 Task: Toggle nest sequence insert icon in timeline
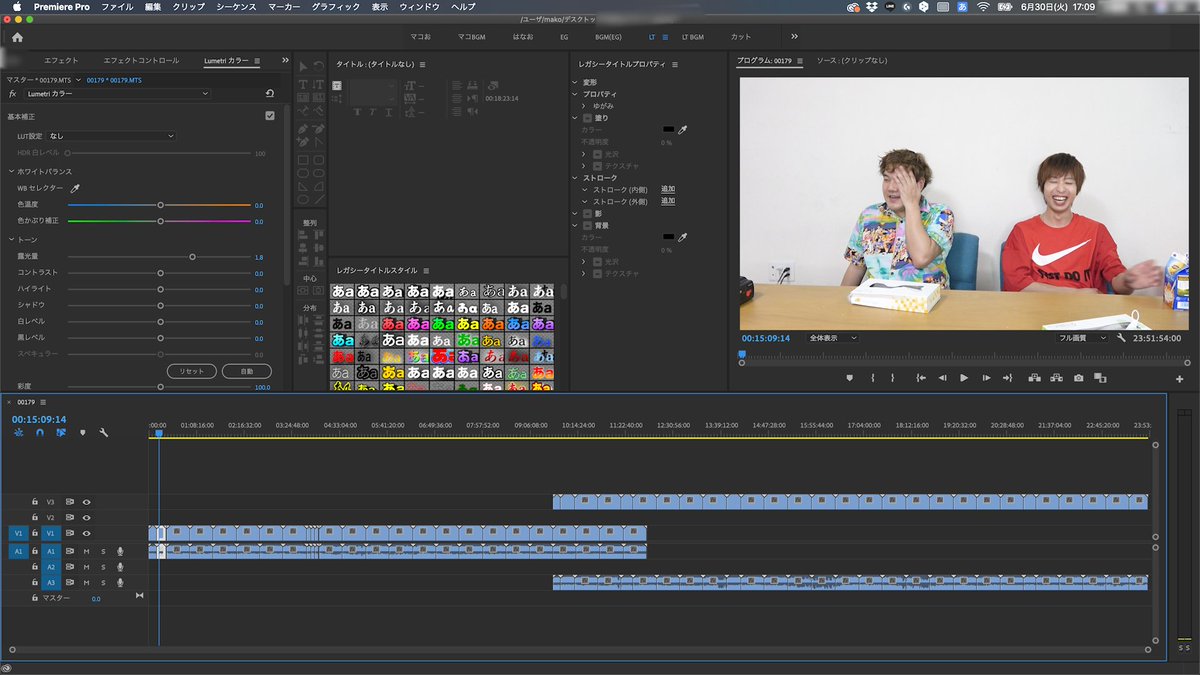point(19,433)
